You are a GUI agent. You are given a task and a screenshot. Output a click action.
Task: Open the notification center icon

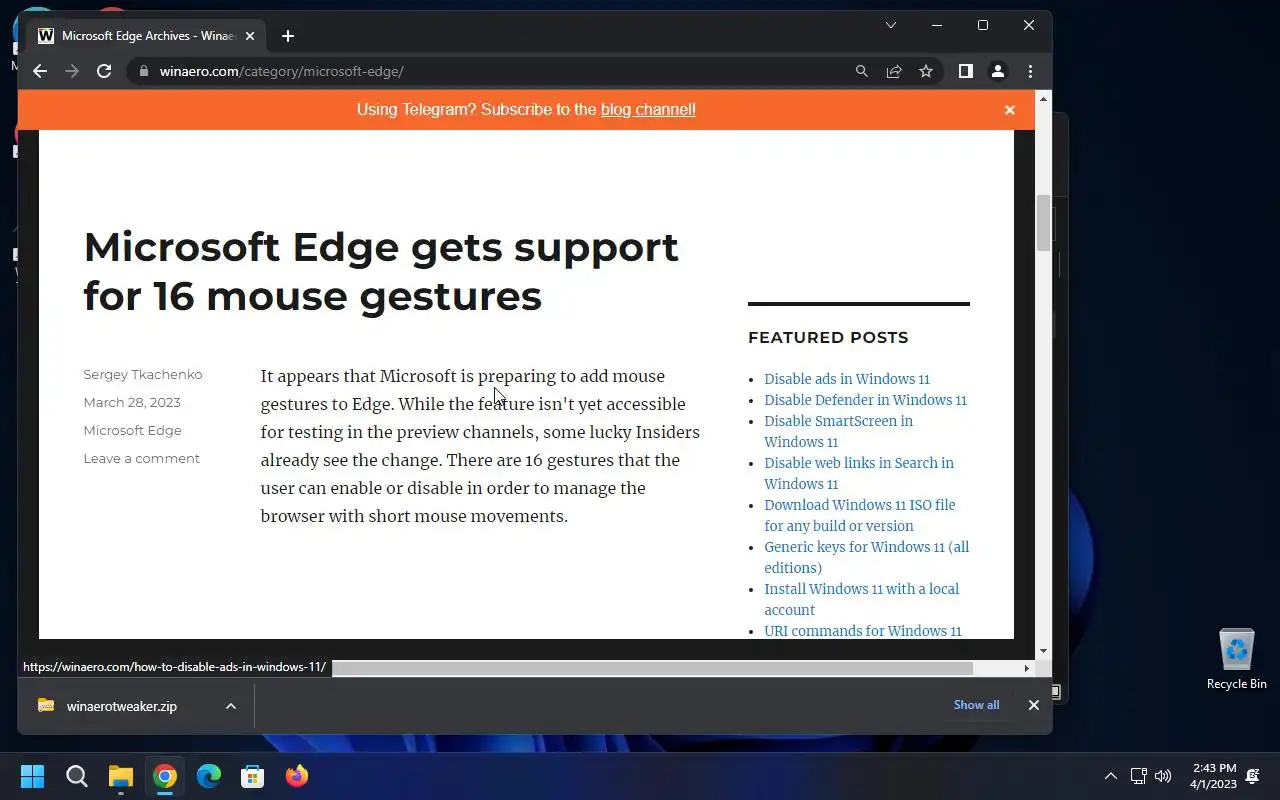[1253, 776]
